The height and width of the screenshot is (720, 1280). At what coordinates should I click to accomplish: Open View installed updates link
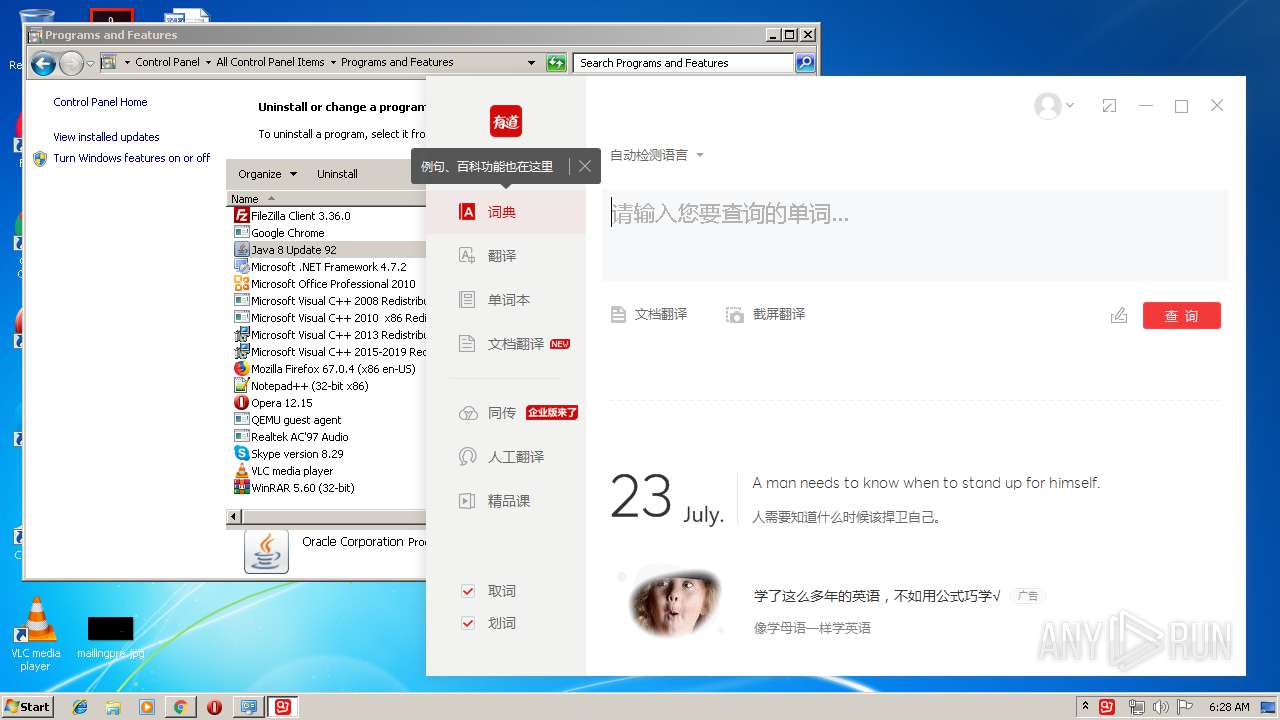tap(106, 137)
